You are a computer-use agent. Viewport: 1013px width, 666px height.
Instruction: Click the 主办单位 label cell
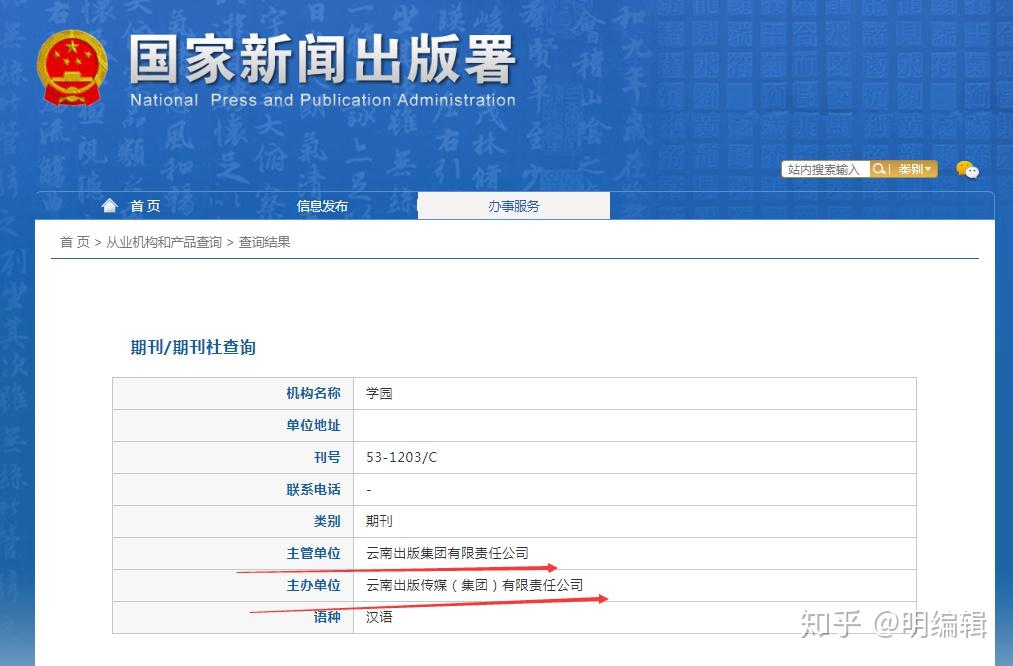click(233, 585)
